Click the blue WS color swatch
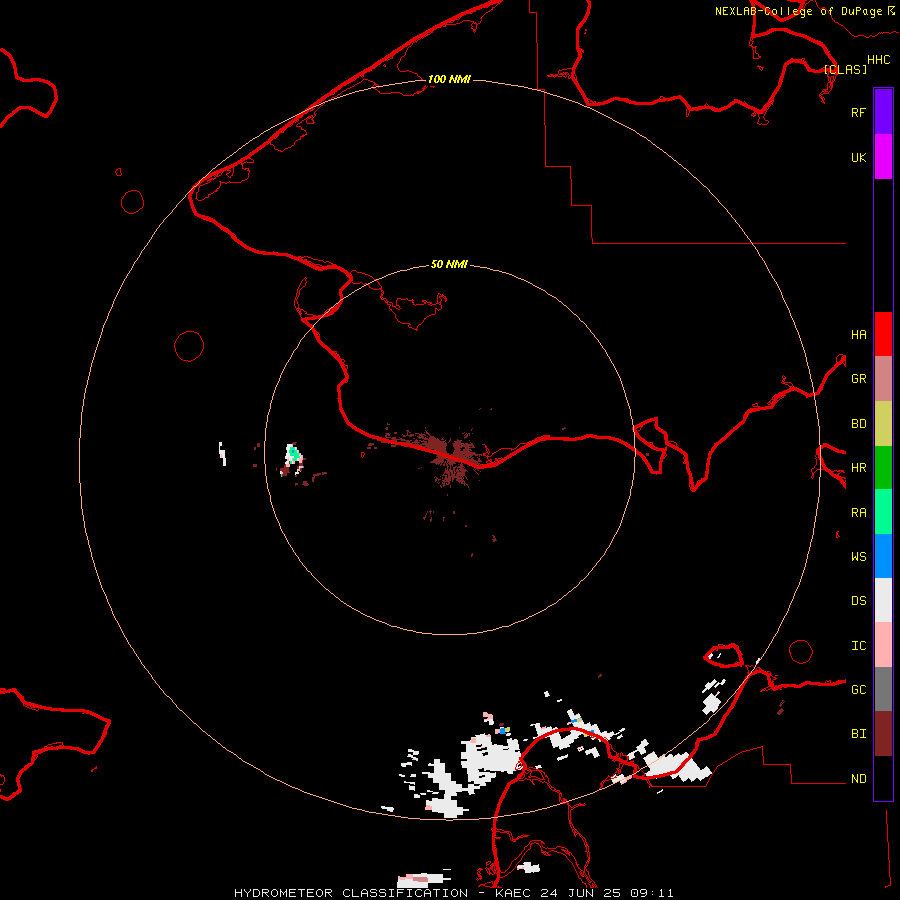This screenshot has height=900, width=900. [x=883, y=556]
